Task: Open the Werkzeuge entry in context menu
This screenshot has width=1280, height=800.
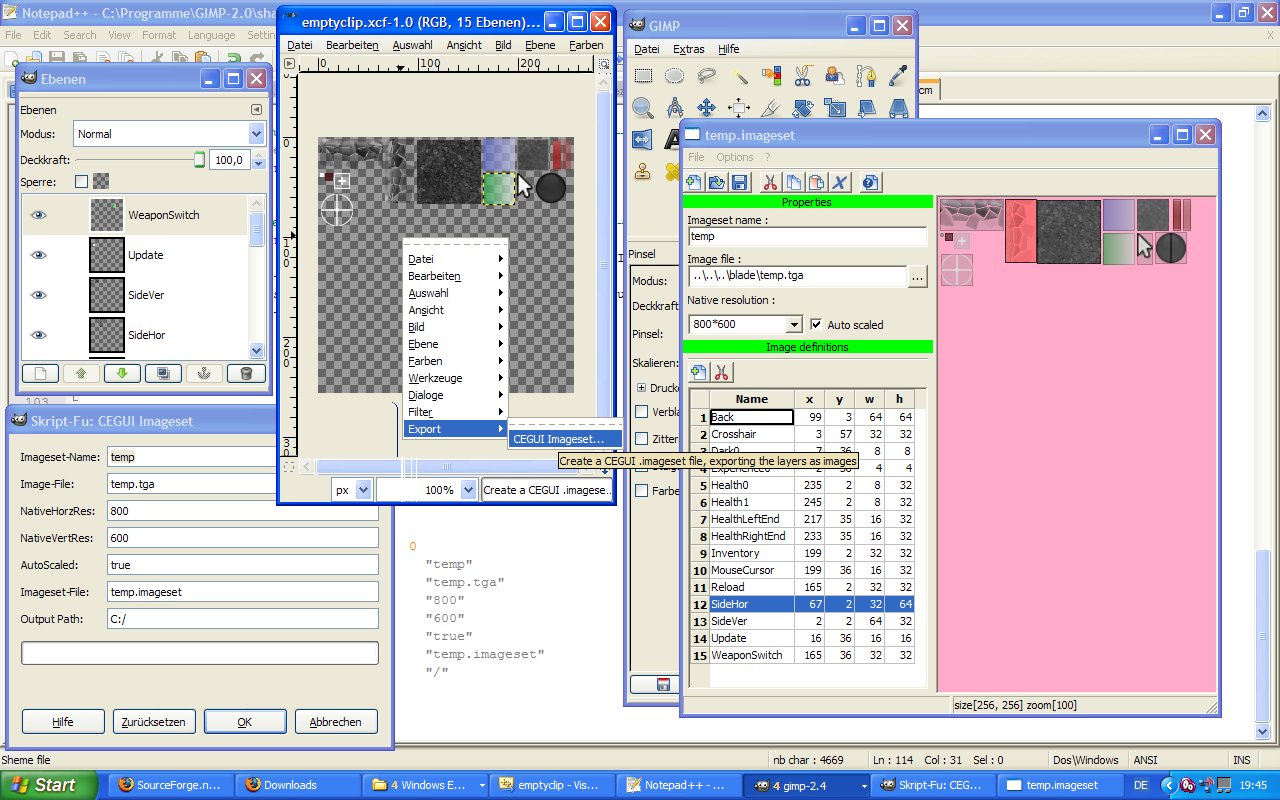Action: [435, 378]
